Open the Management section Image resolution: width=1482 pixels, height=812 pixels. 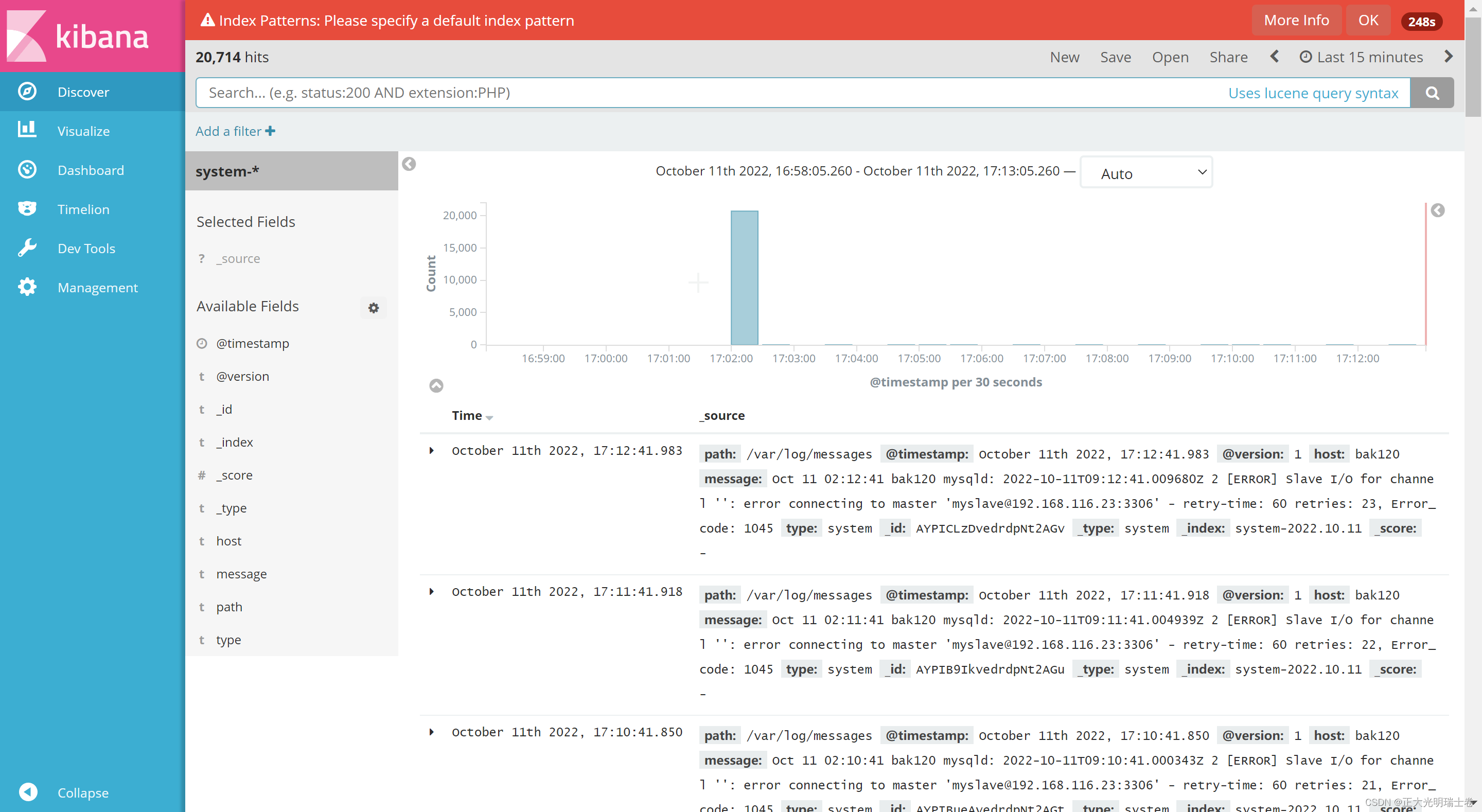(x=98, y=287)
